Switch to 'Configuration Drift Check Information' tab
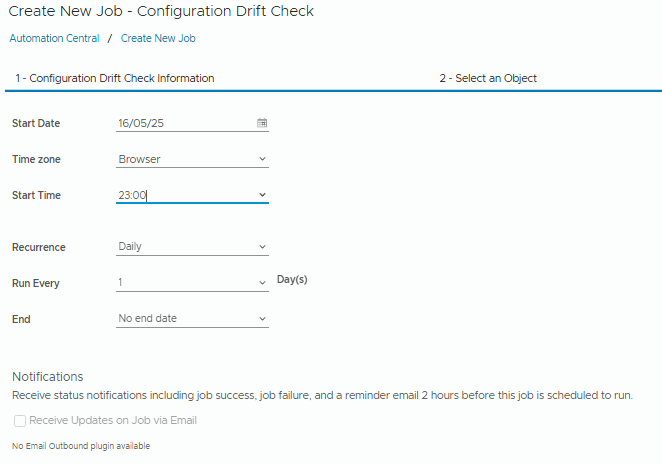The image size is (662, 464). [x=116, y=78]
